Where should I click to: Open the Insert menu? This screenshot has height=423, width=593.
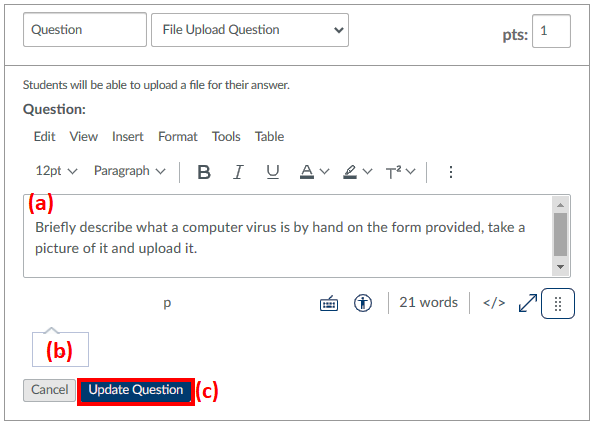coord(127,137)
